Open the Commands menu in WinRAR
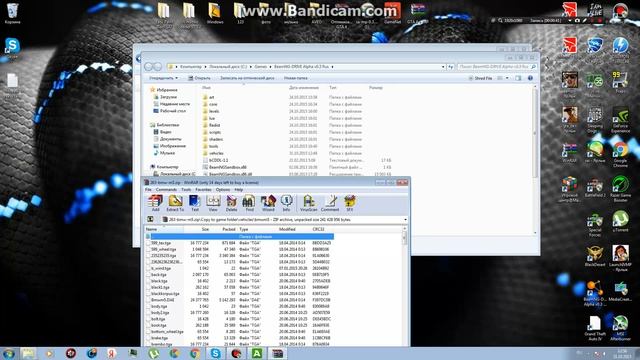 click(x=166, y=190)
